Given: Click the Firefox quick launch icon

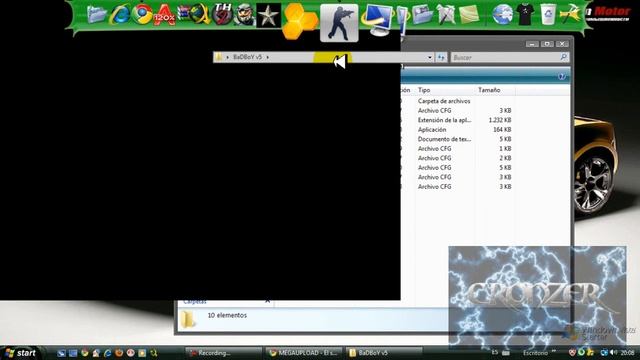Looking at the screenshot, I should tap(119, 353).
